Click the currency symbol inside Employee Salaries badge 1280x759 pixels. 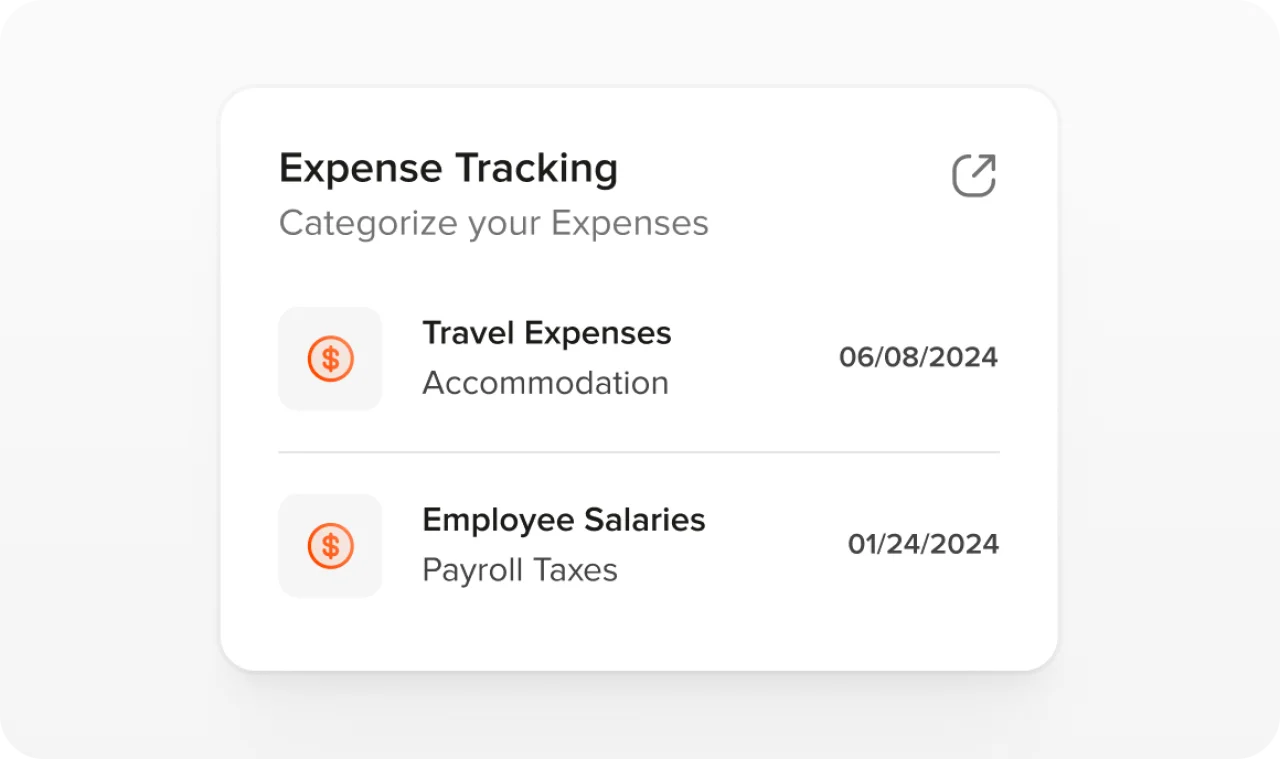[x=330, y=545]
